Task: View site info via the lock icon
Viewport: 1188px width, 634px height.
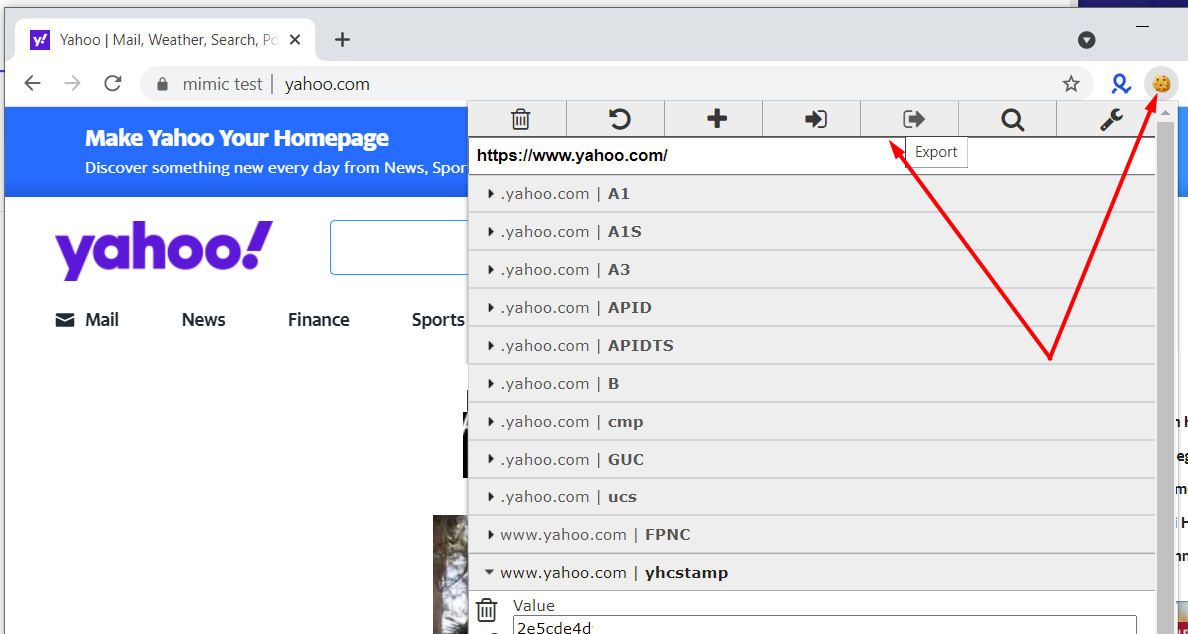Action: point(161,84)
